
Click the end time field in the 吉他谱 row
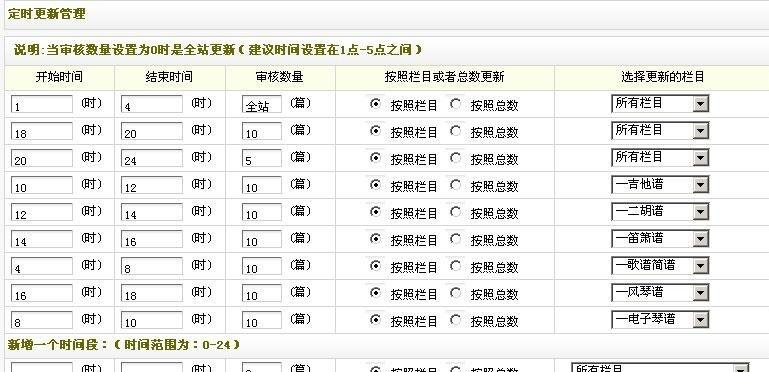pos(152,185)
